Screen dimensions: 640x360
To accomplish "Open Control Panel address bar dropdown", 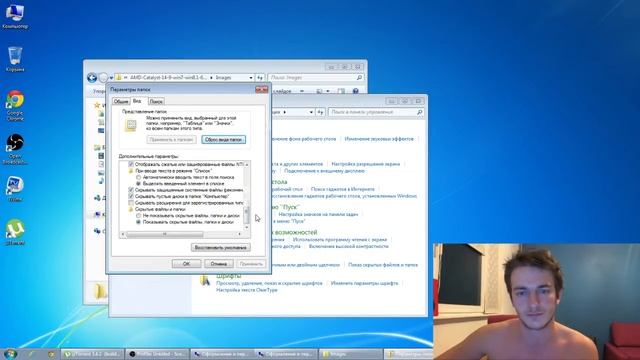I will (x=311, y=112).
